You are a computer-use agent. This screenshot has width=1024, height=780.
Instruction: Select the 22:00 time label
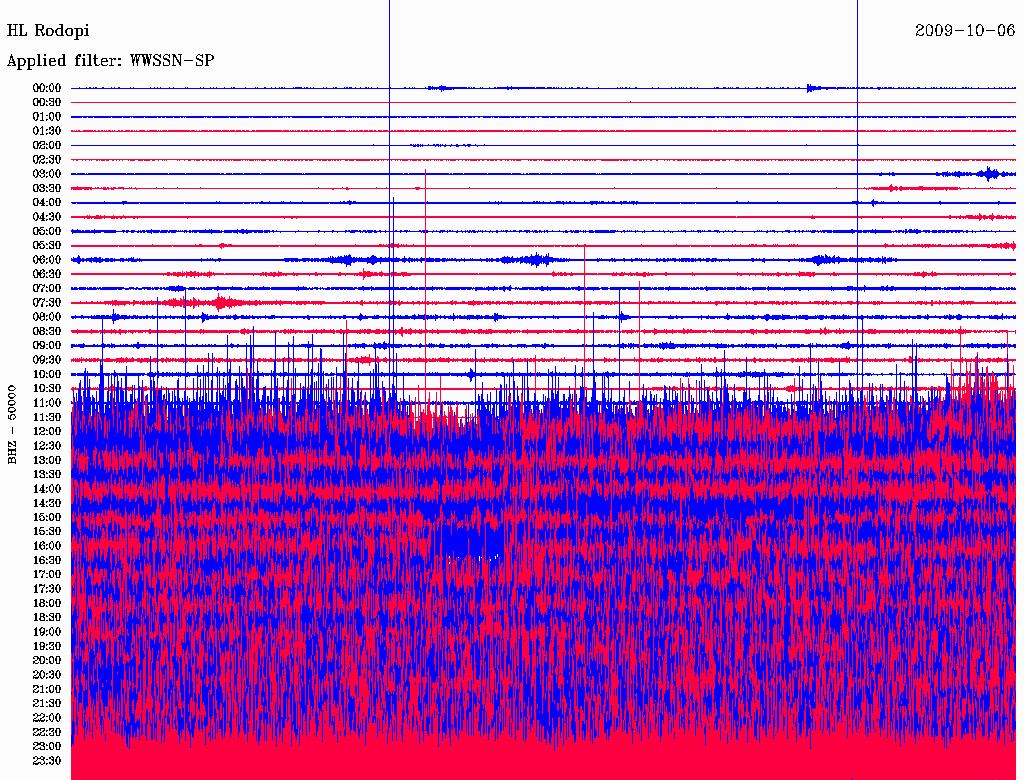click(x=47, y=718)
